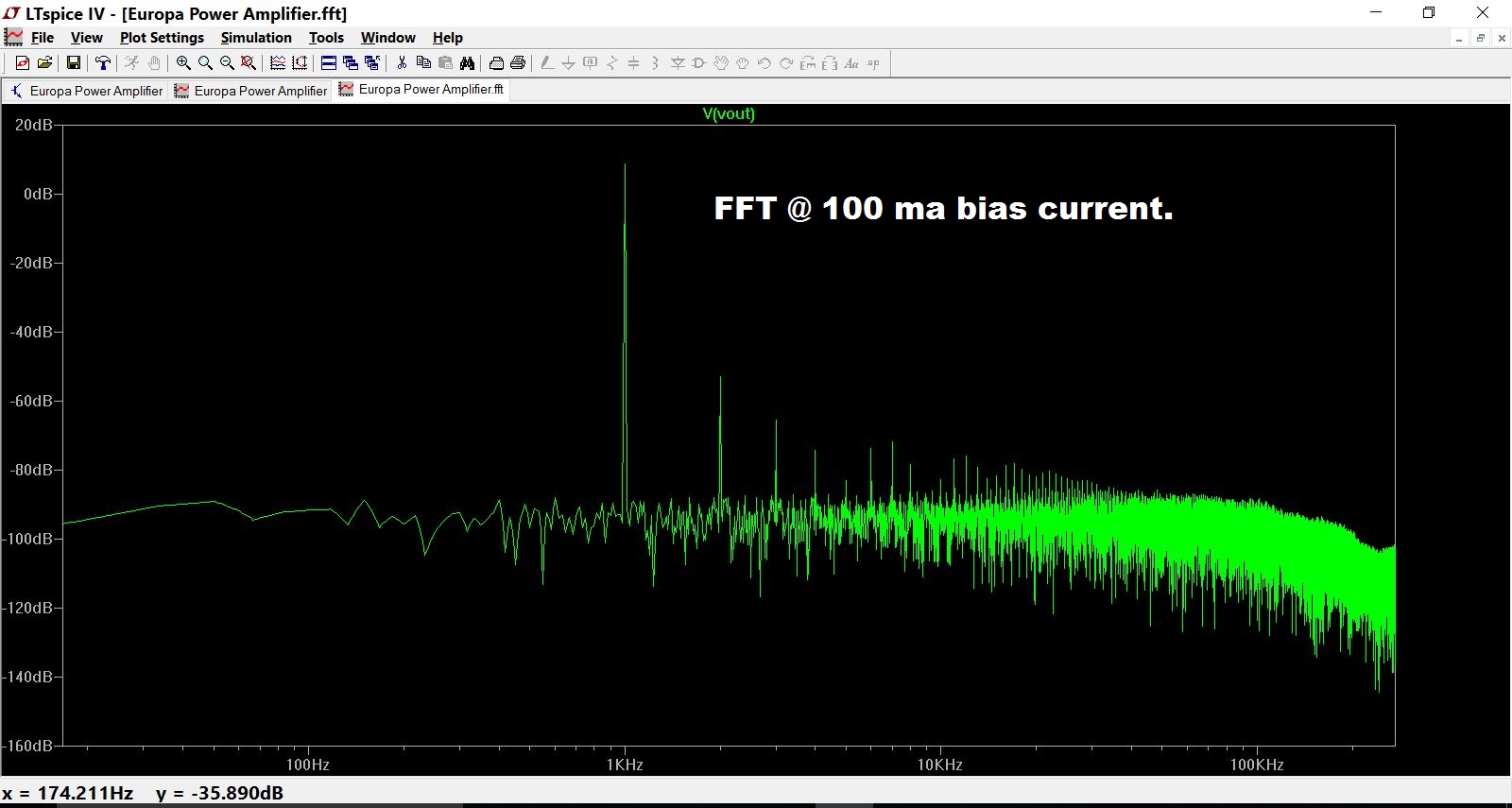Open the Control Panel hammer icon
Screen dimensions: 1512x808
click(x=103, y=63)
